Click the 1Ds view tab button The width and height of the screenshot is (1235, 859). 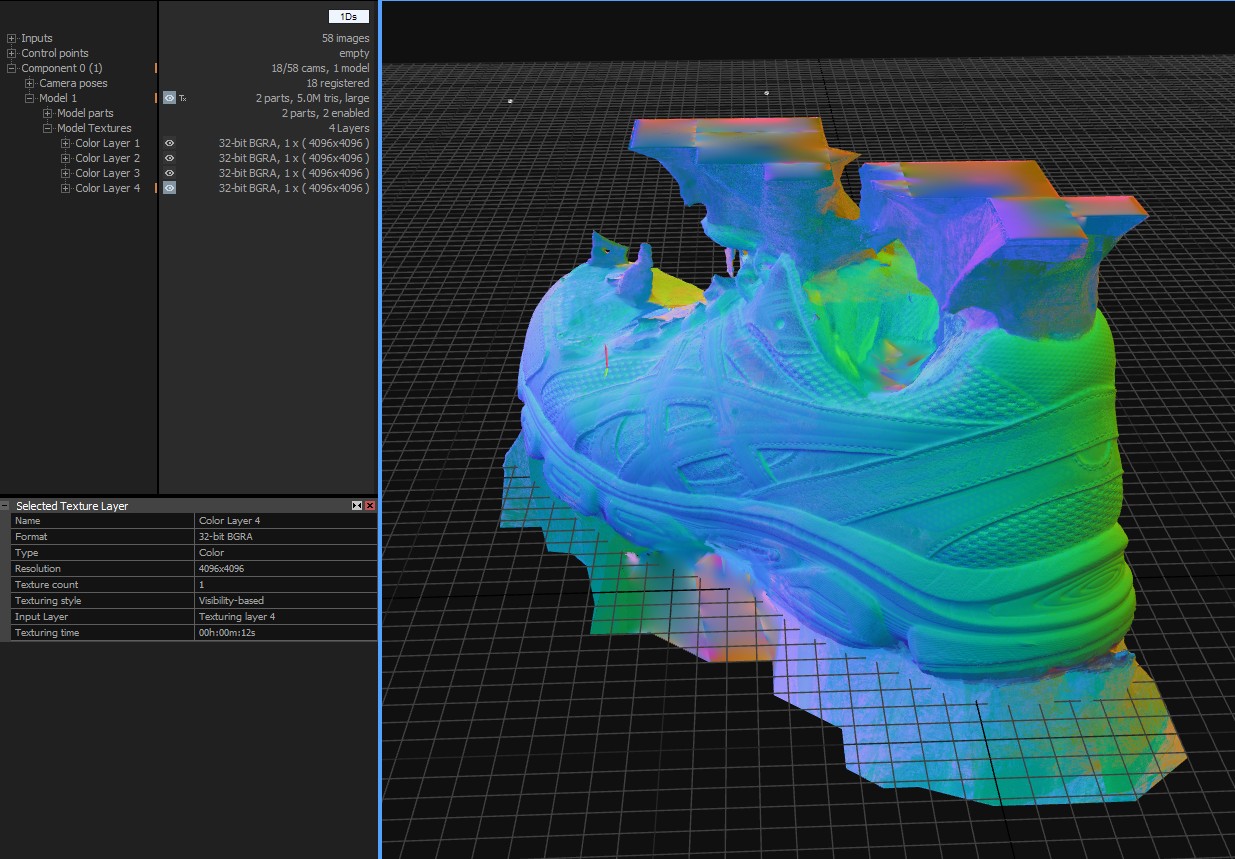(349, 17)
